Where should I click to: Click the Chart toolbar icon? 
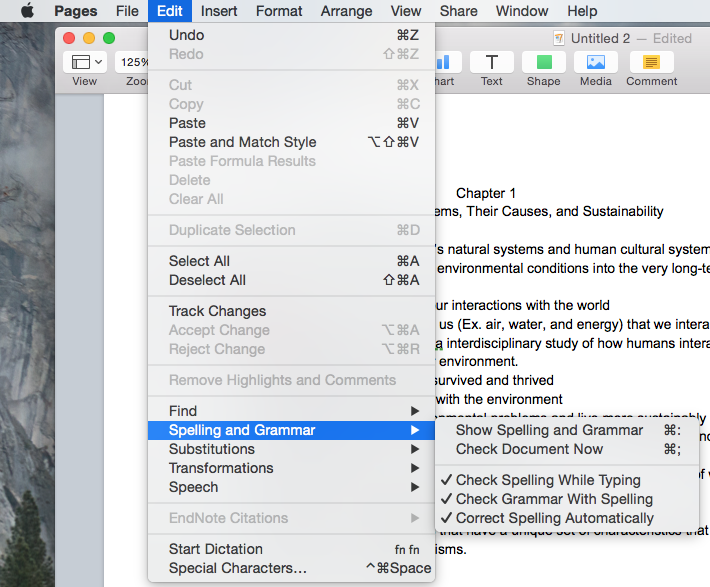click(x=448, y=62)
